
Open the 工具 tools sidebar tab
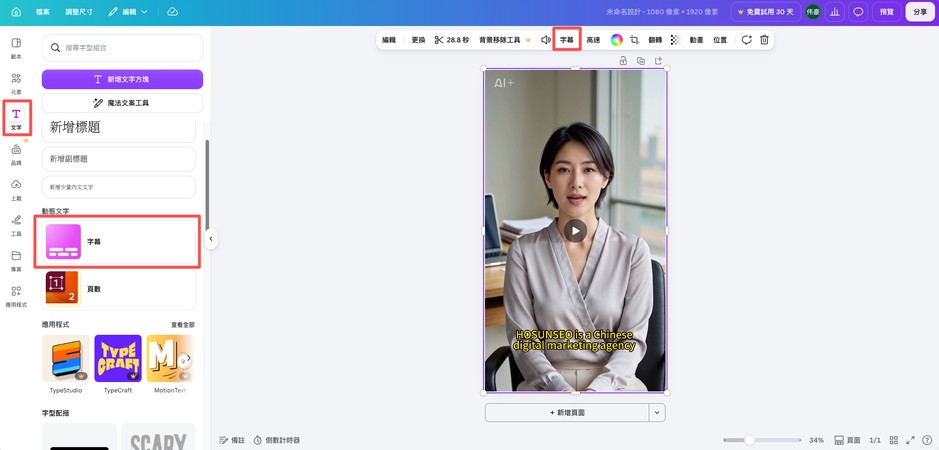click(16, 225)
